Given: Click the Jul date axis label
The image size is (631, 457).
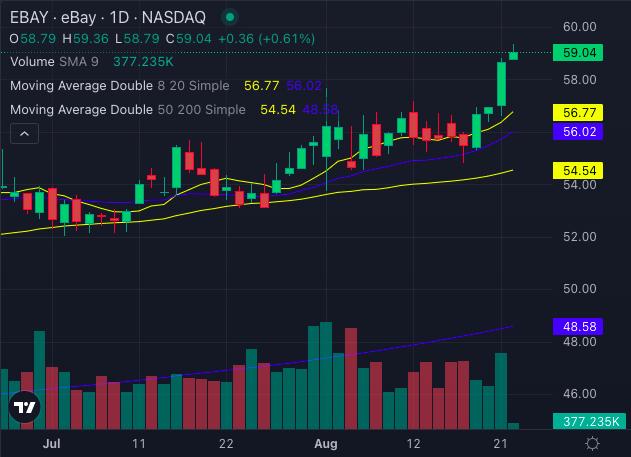Looking at the screenshot, I should pyautogui.click(x=52, y=444).
